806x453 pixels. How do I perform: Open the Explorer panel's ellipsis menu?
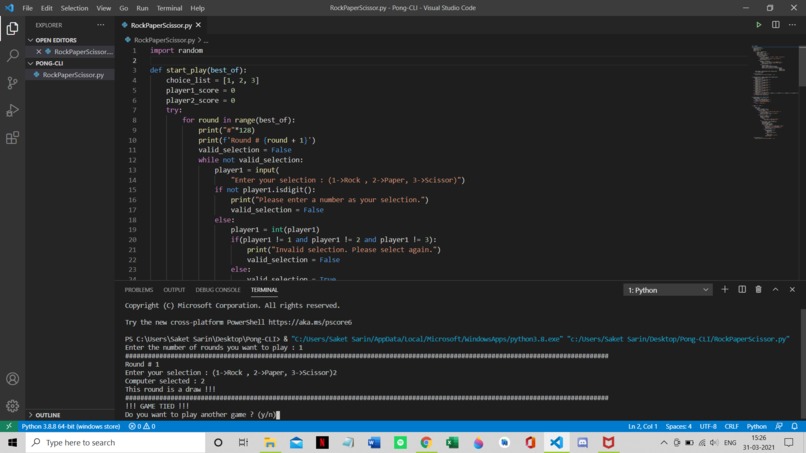(101, 25)
